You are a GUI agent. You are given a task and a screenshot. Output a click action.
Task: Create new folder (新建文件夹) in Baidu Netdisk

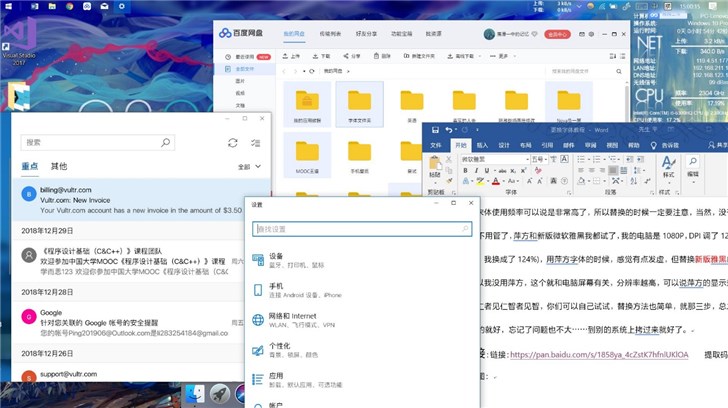pyautogui.click(x=419, y=56)
